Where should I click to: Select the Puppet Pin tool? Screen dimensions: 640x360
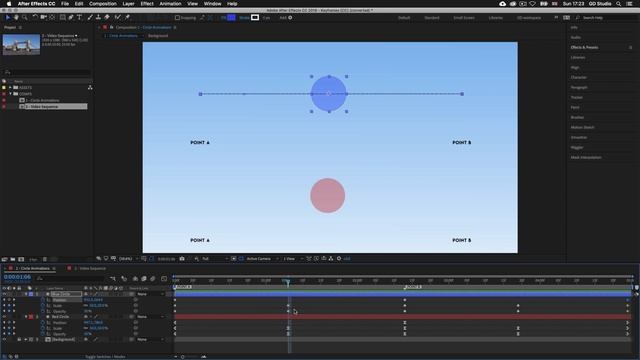coord(127,18)
